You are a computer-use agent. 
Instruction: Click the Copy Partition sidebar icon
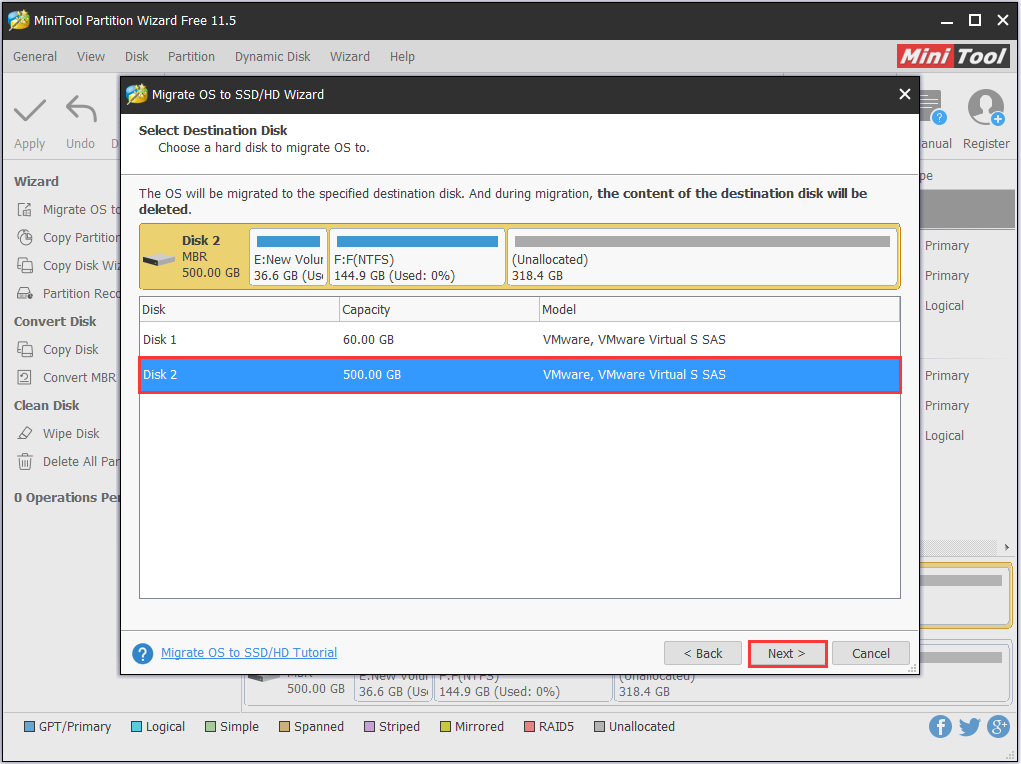25,238
